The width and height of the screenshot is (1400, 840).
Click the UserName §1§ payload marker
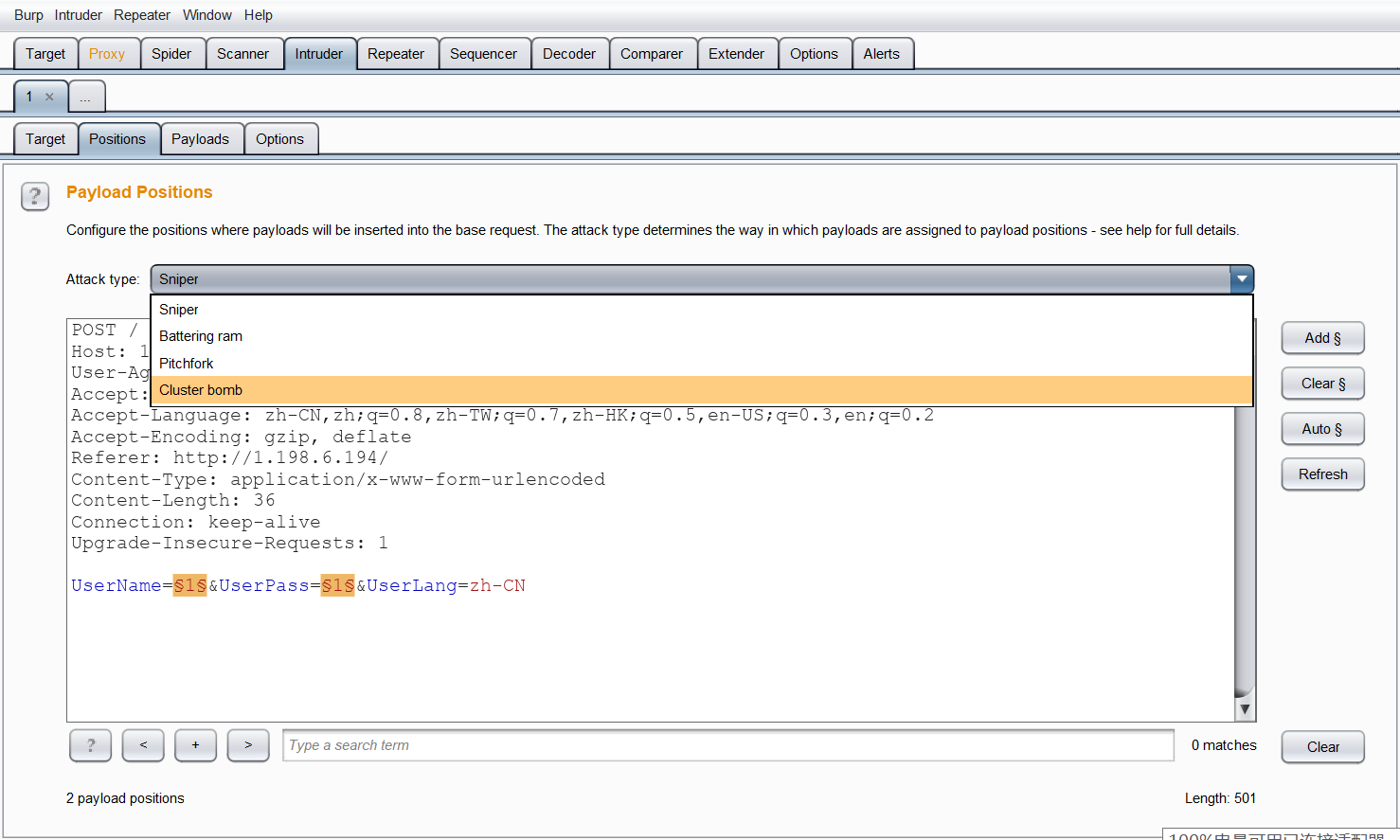point(189,586)
